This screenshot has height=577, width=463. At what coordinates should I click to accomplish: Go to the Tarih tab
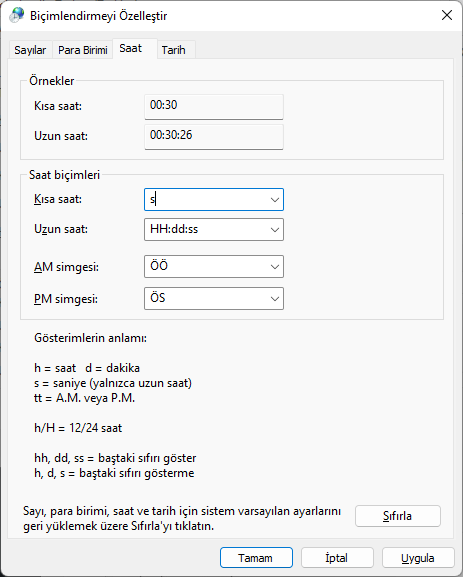[176, 50]
